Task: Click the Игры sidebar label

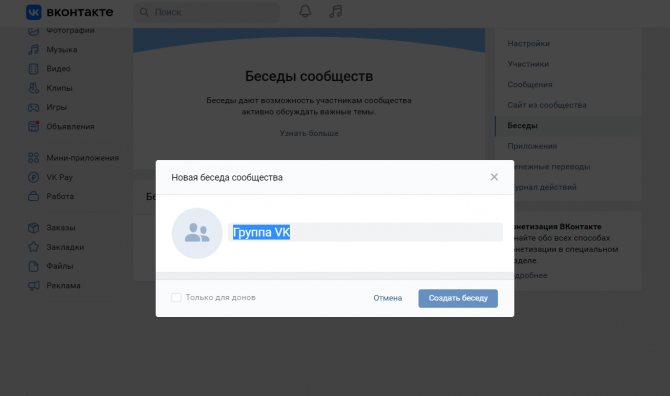Action: point(56,107)
